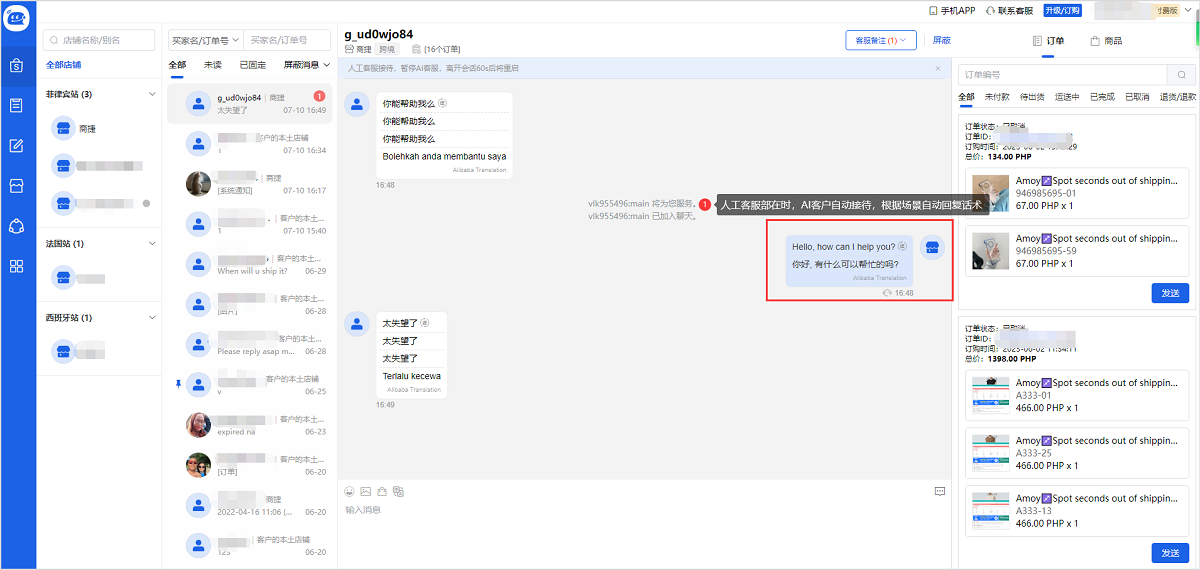The height and width of the screenshot is (570, 1200).
Task: Click the pin icon in conversation list
Action: click(179, 383)
